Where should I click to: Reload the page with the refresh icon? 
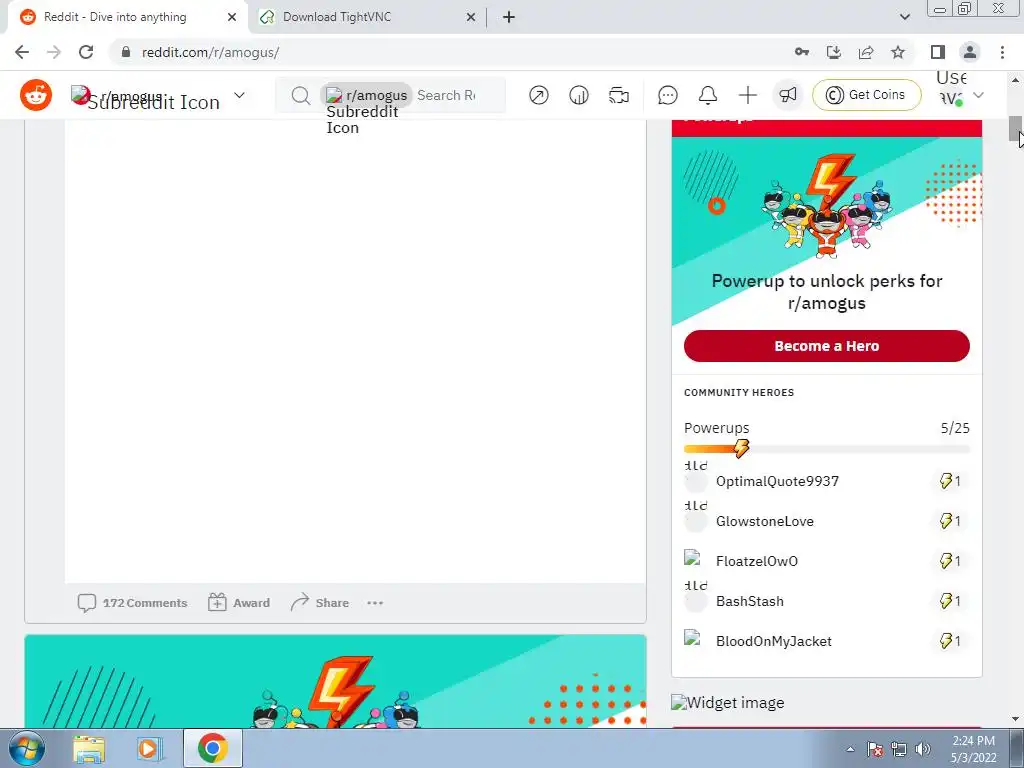(86, 52)
